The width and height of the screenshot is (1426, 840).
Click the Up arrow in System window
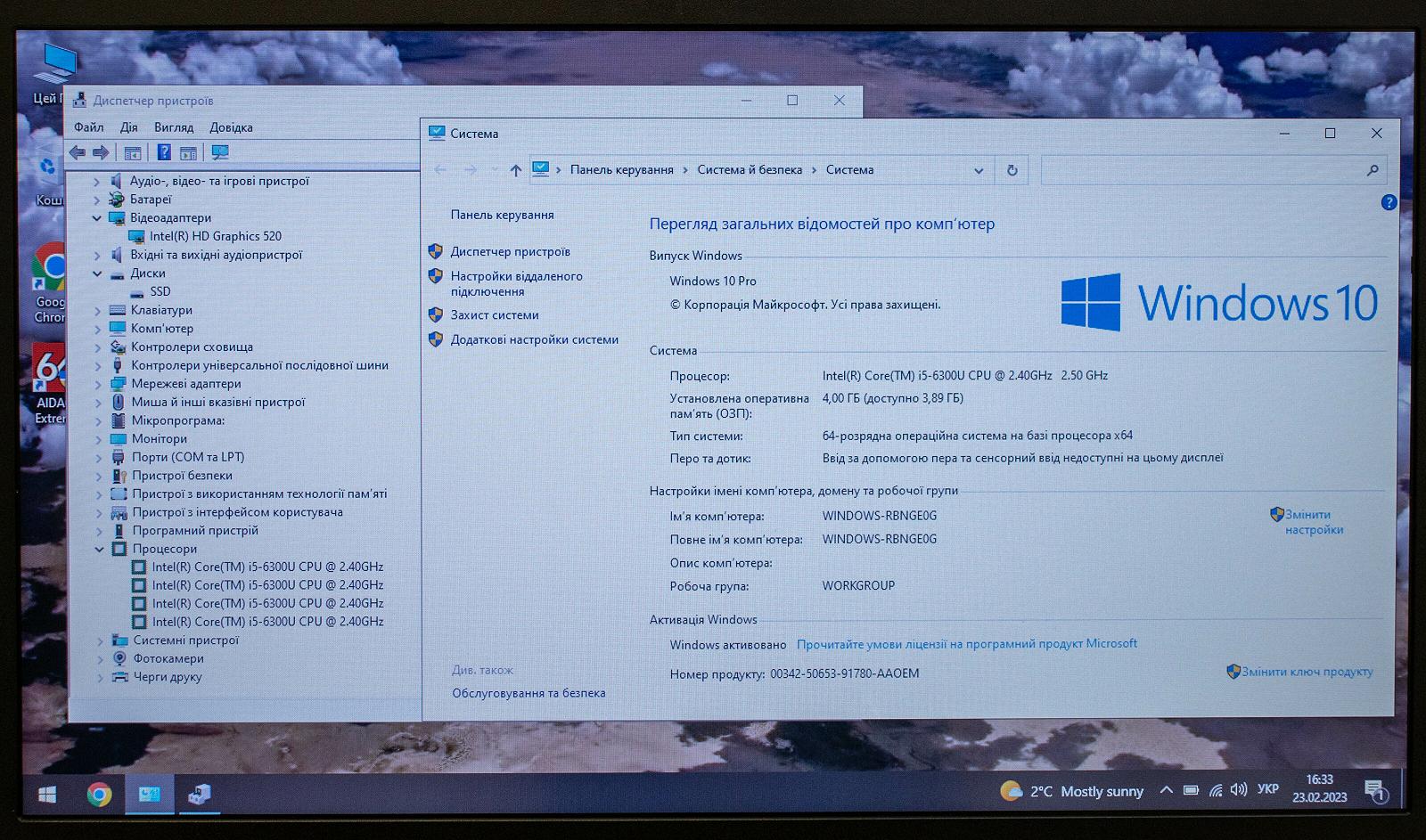515,170
